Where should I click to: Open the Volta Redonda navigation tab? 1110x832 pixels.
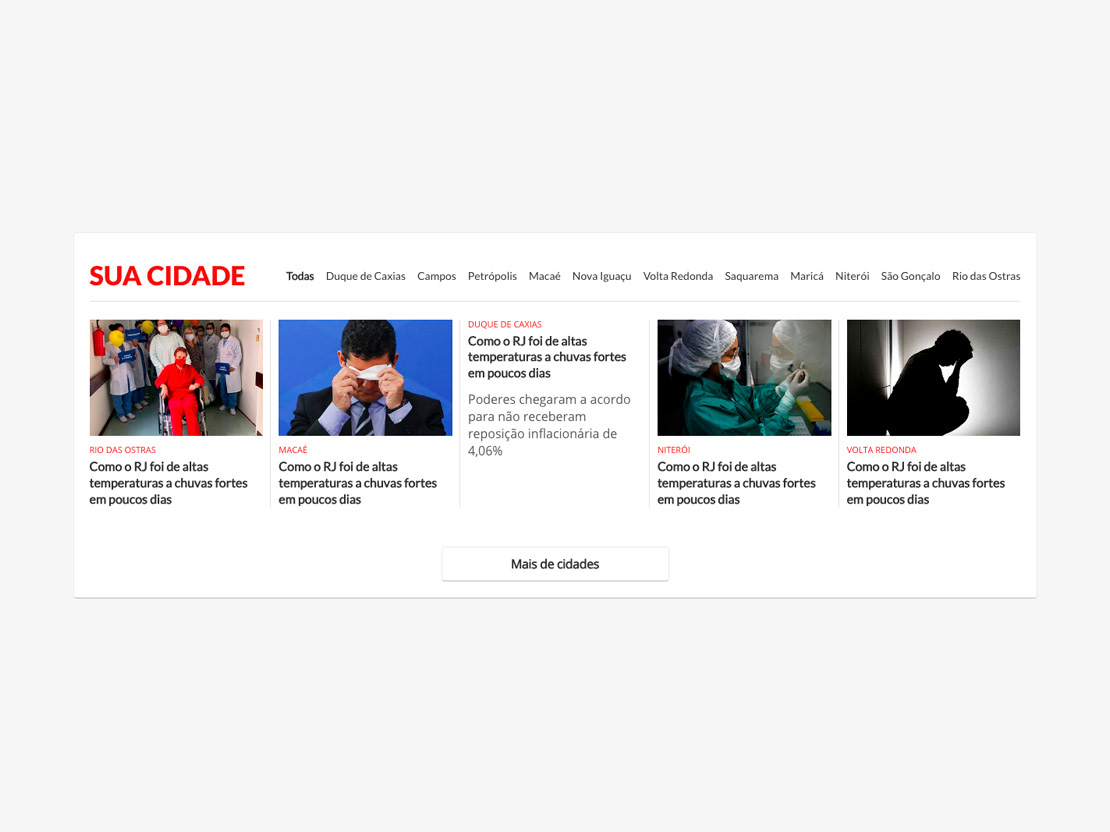(677, 276)
